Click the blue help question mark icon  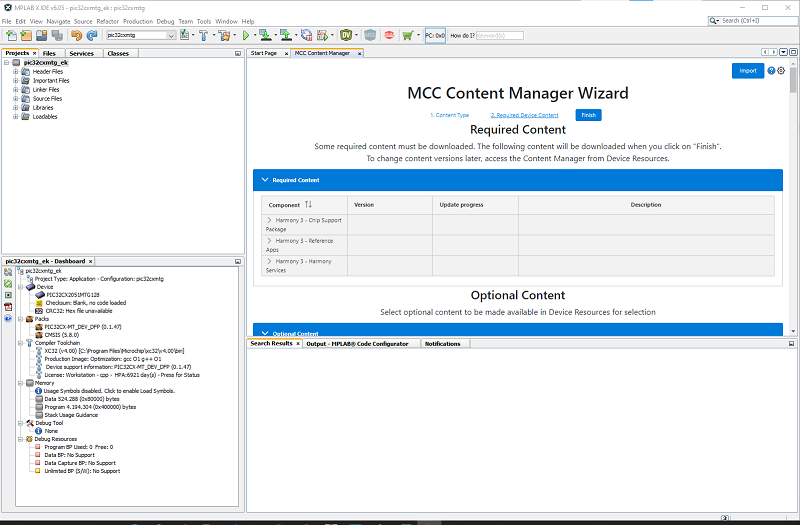coord(771,70)
